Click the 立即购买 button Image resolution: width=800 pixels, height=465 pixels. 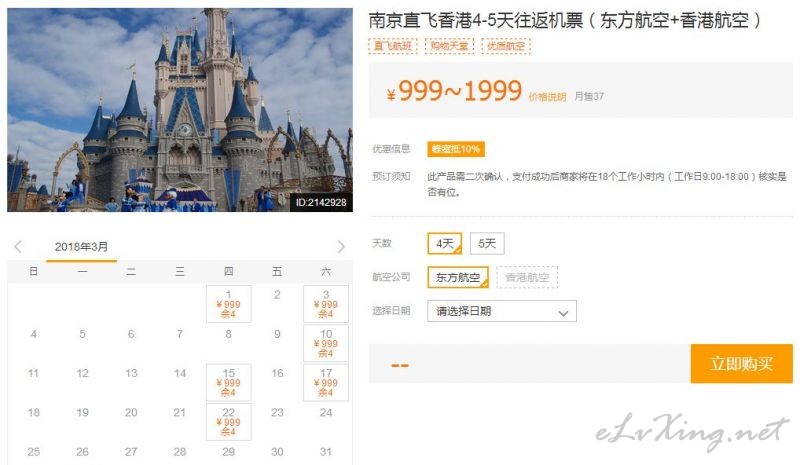(742, 363)
